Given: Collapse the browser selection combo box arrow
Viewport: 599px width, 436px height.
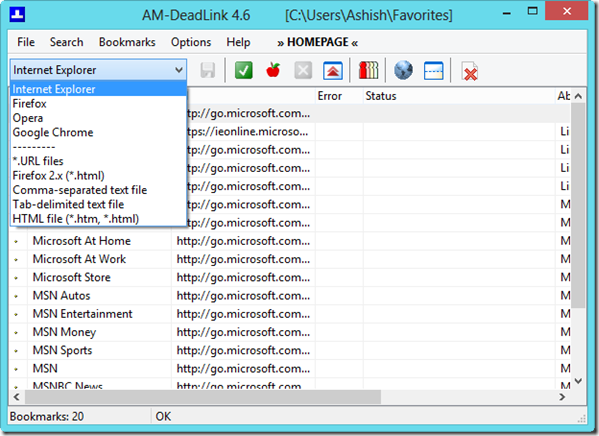Looking at the screenshot, I should click(178, 70).
